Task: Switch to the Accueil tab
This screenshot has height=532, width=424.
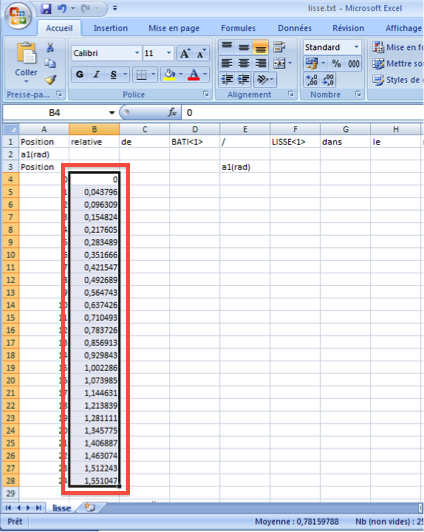Action: click(x=59, y=28)
